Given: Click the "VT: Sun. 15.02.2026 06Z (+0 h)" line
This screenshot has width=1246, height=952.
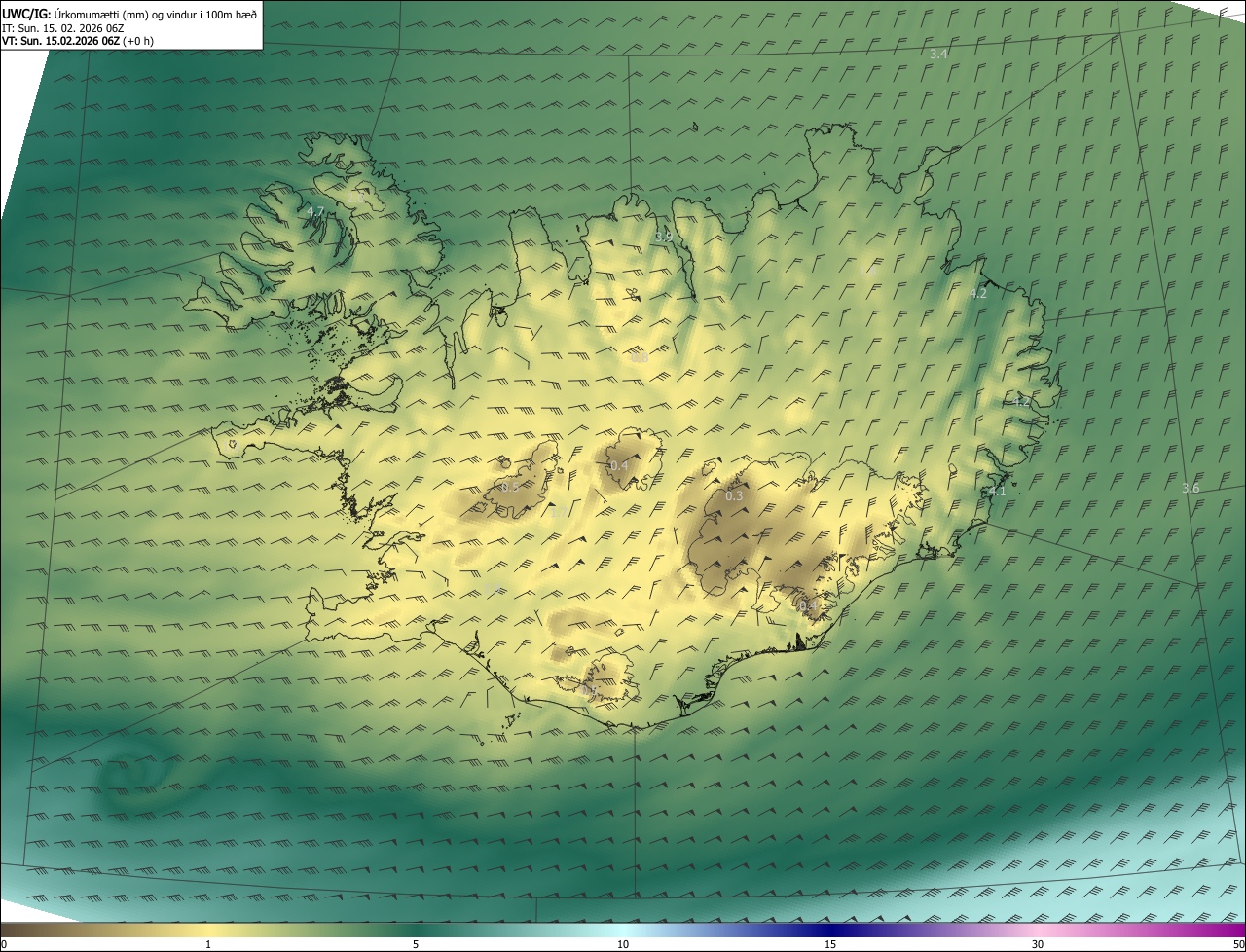Looking at the screenshot, I should (78, 41).
